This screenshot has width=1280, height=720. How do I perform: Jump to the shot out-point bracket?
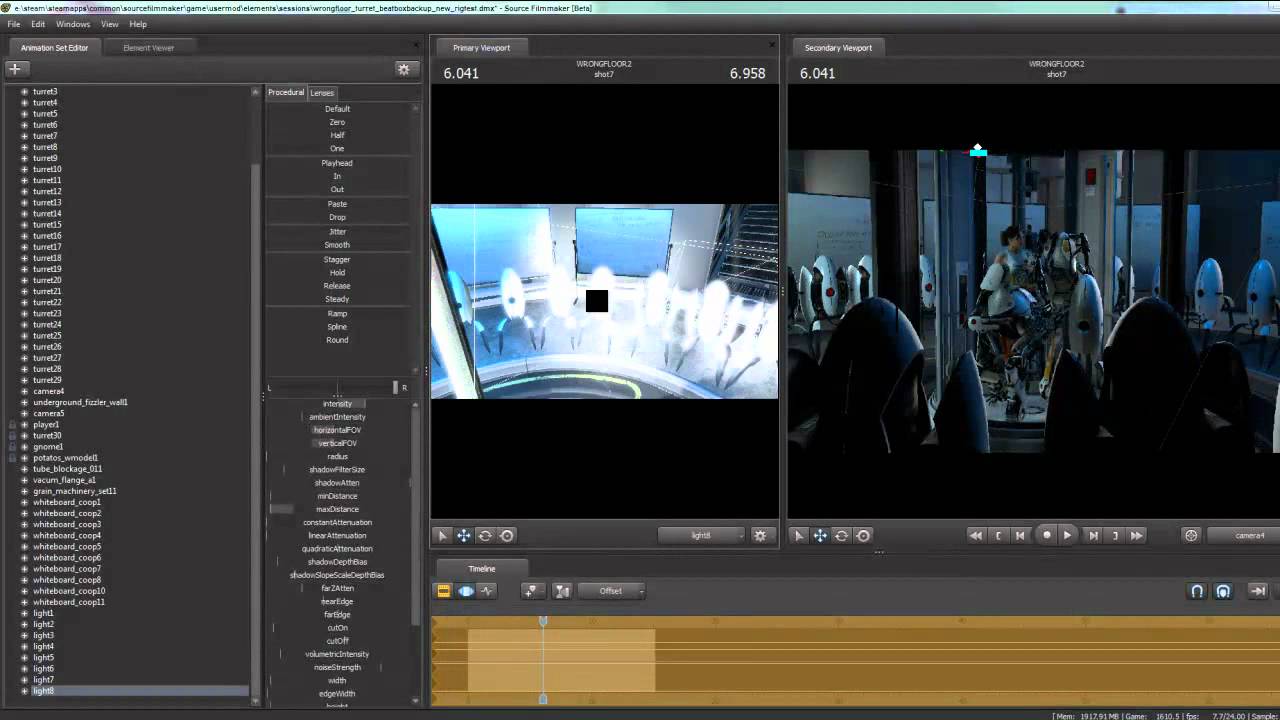[x=1115, y=536]
